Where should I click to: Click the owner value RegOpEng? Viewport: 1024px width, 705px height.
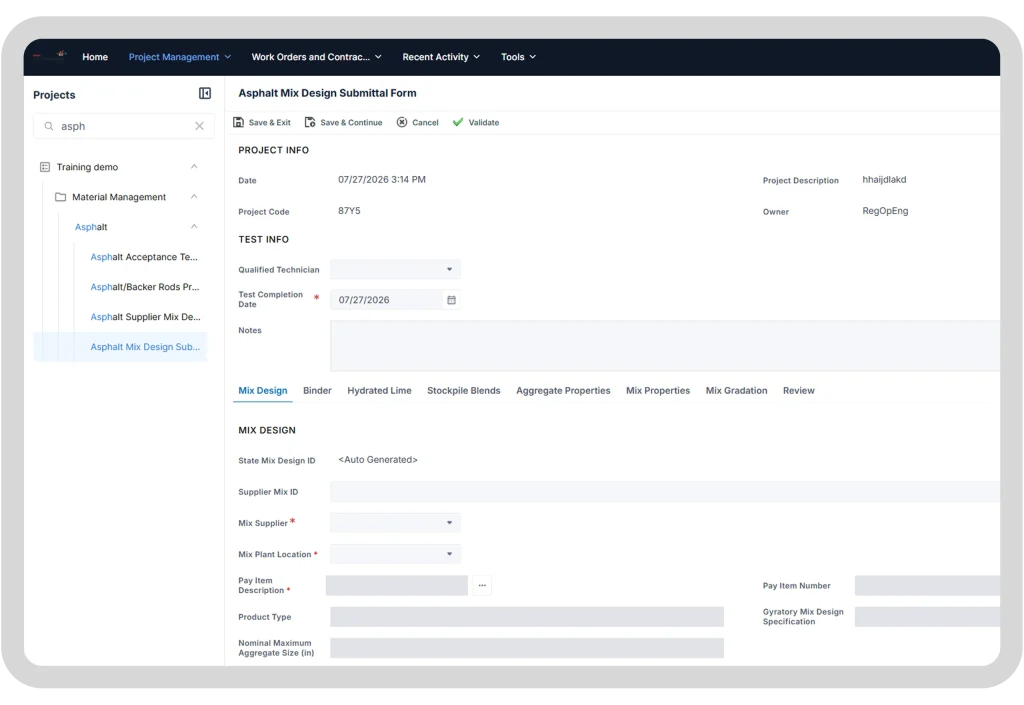coord(885,211)
